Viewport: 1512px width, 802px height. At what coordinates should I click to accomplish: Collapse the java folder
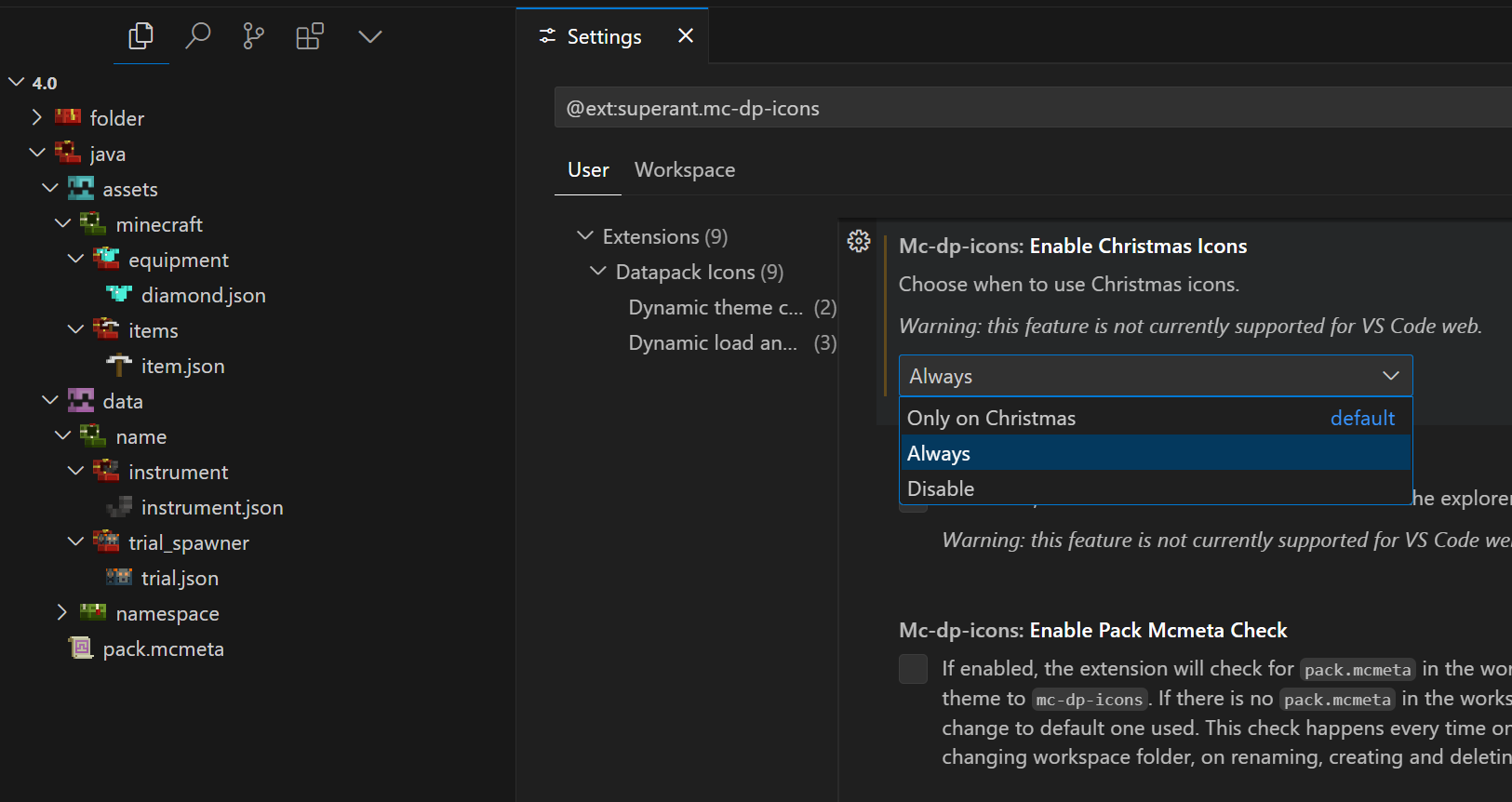click(37, 154)
